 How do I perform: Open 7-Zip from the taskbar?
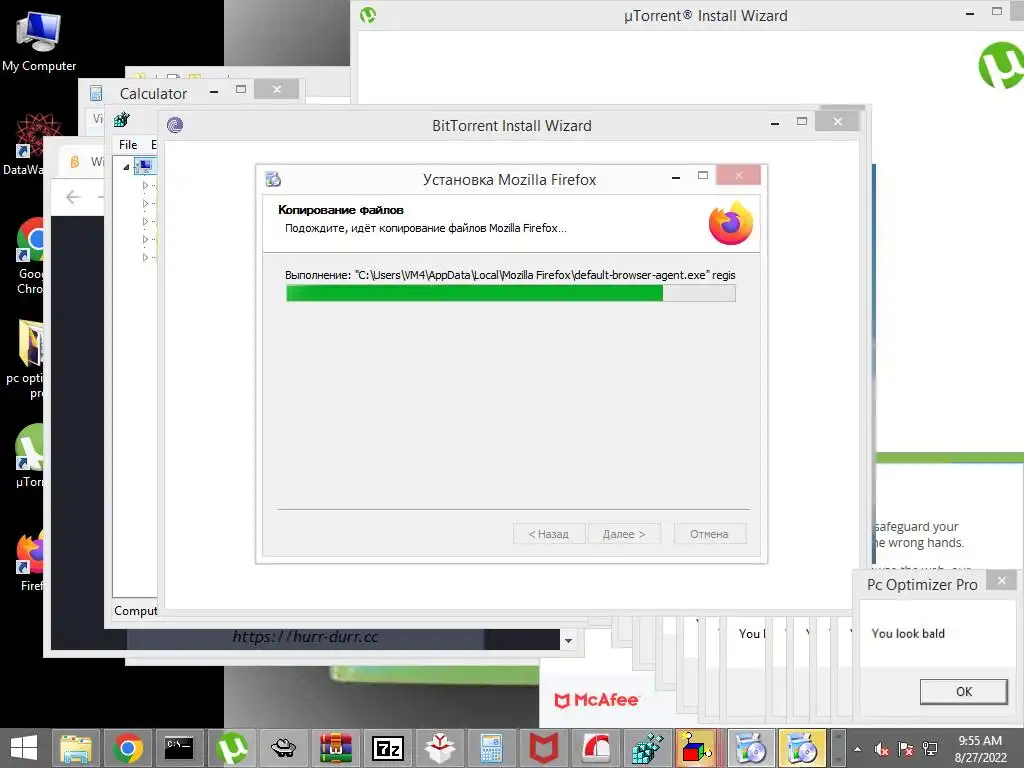(388, 748)
